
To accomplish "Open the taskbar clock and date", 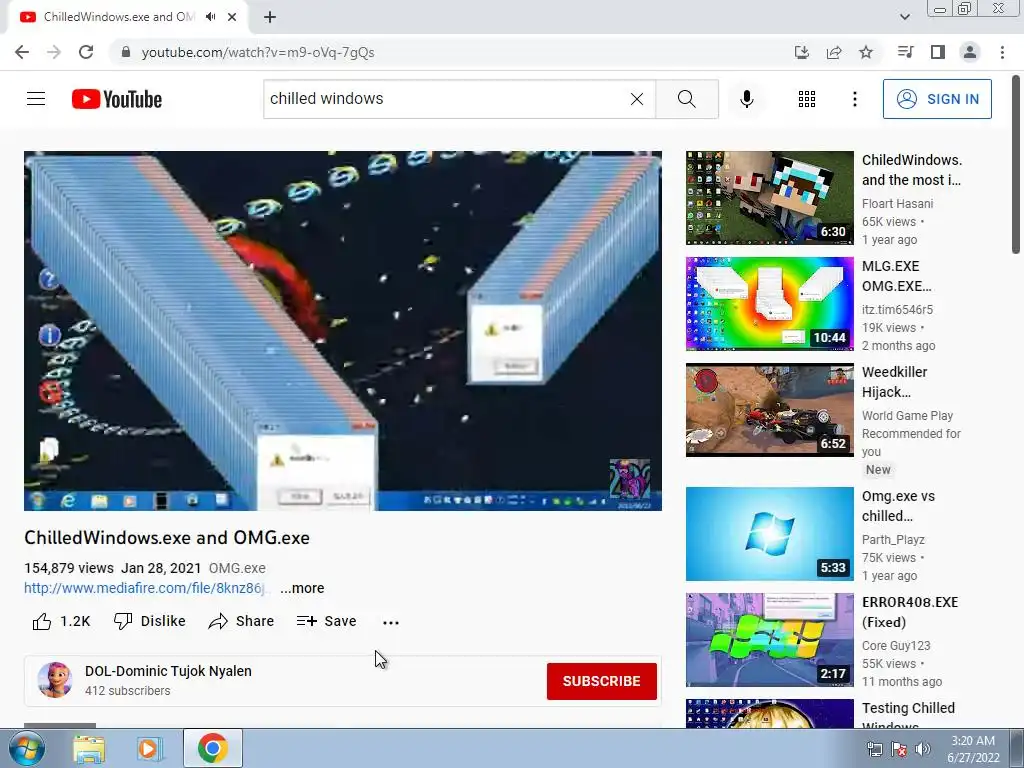I will pos(973,749).
